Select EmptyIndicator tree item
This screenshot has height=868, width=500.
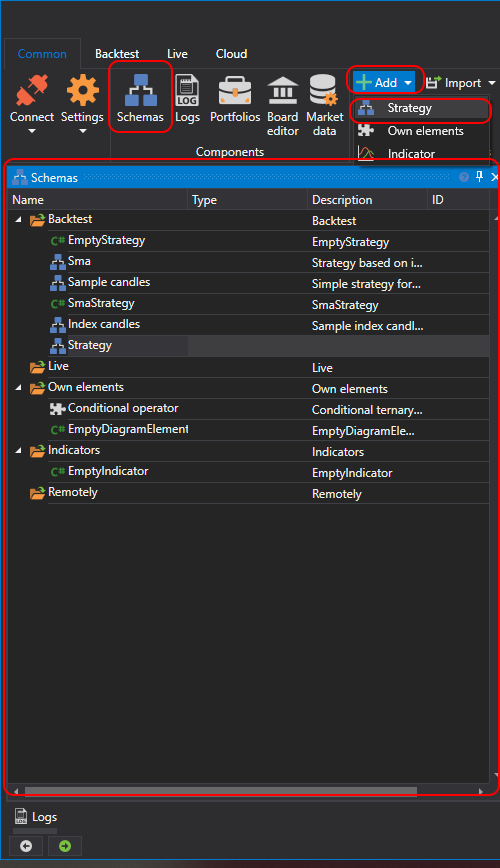tap(108, 472)
